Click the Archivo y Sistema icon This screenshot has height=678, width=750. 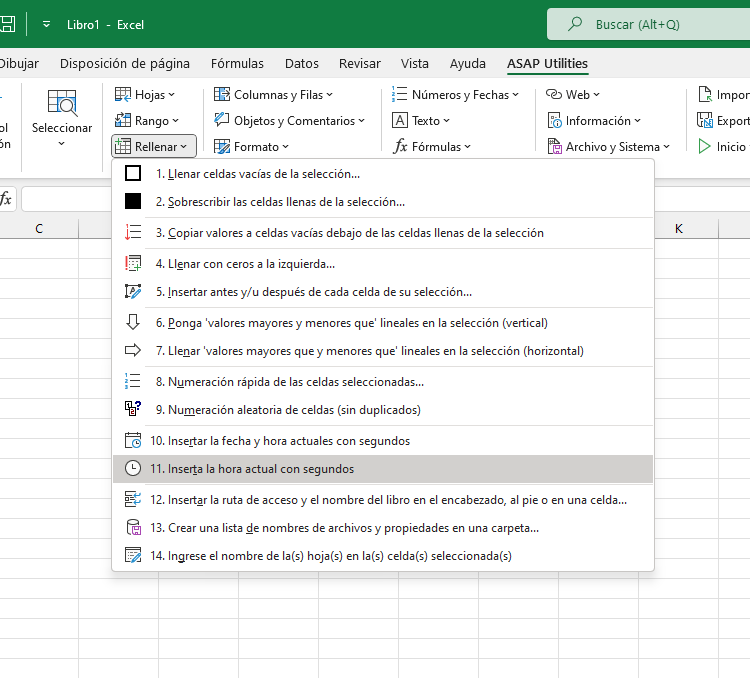[554, 146]
